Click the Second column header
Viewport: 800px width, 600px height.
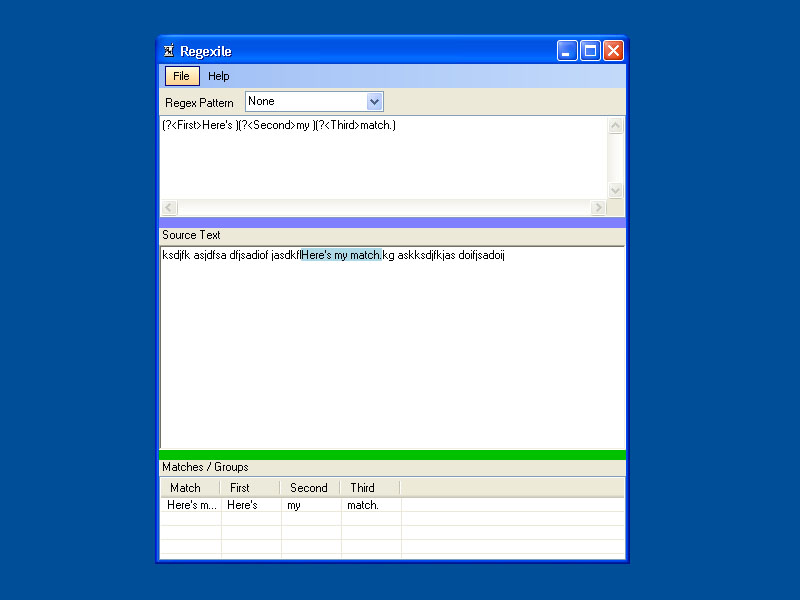(310, 488)
